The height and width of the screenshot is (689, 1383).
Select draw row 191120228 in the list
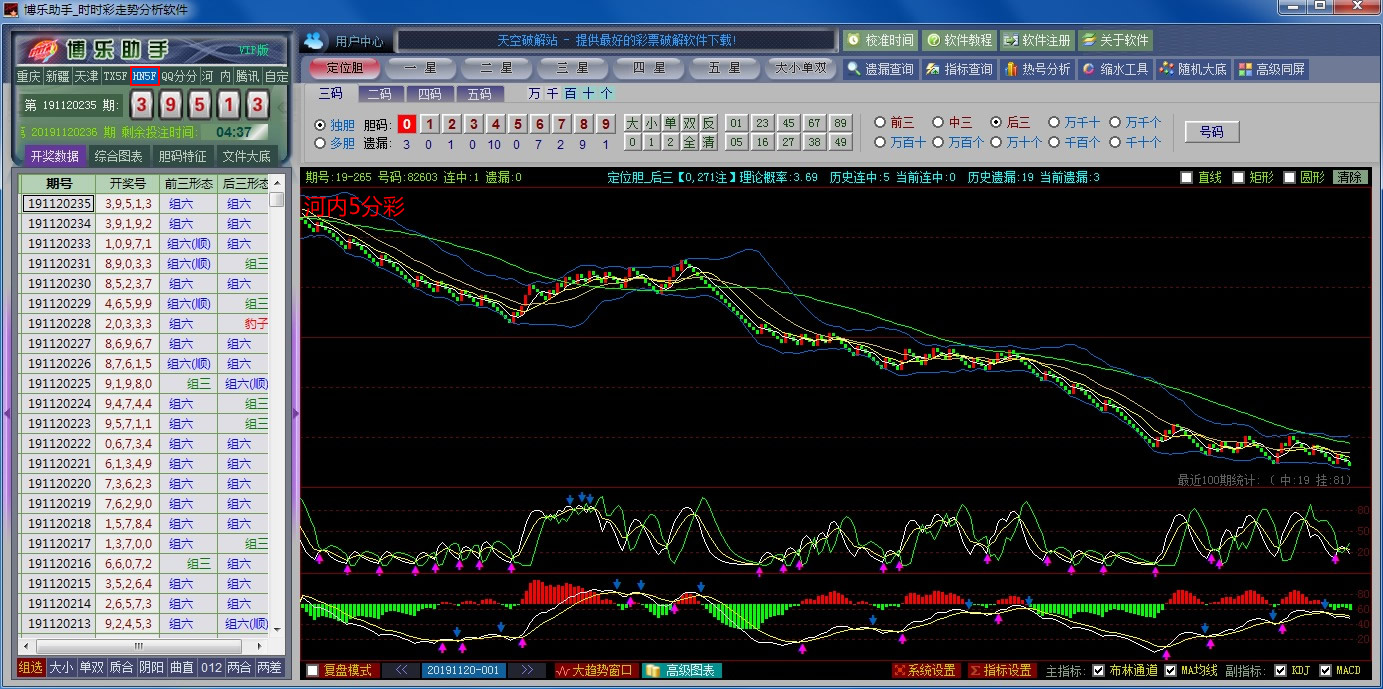click(59, 324)
